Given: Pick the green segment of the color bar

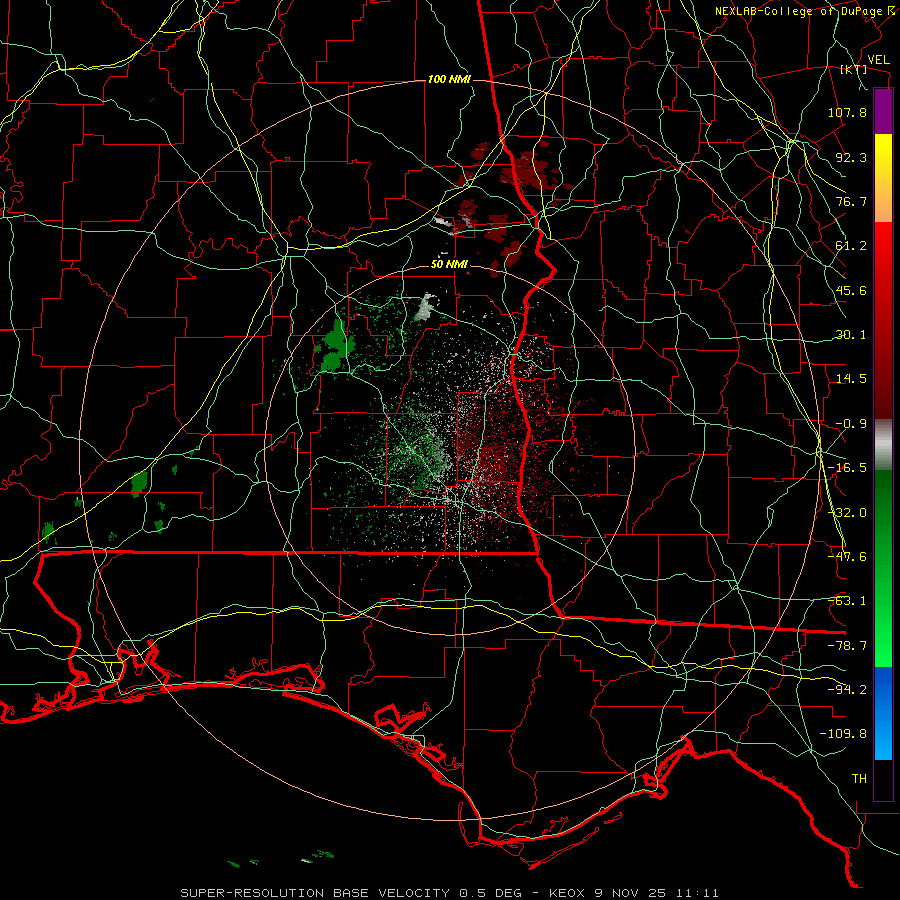Looking at the screenshot, I should [883, 568].
